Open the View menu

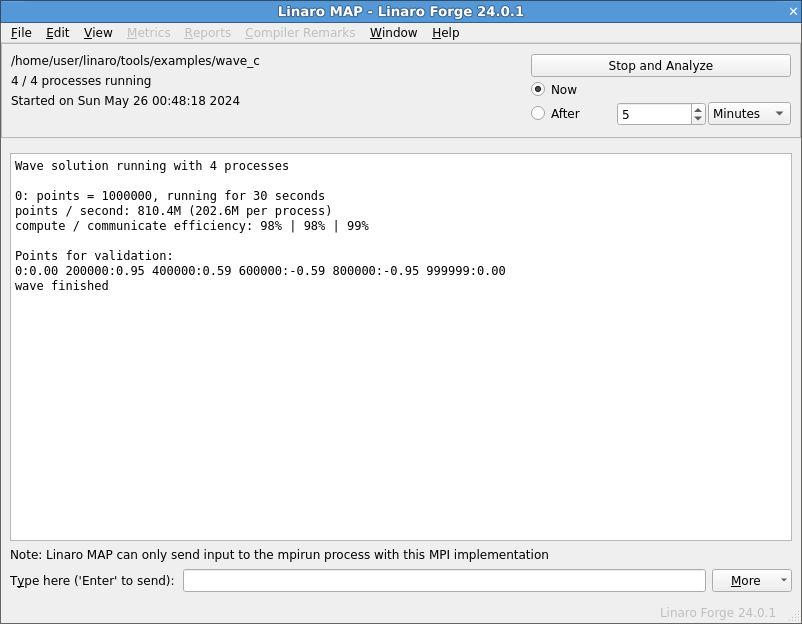point(98,33)
